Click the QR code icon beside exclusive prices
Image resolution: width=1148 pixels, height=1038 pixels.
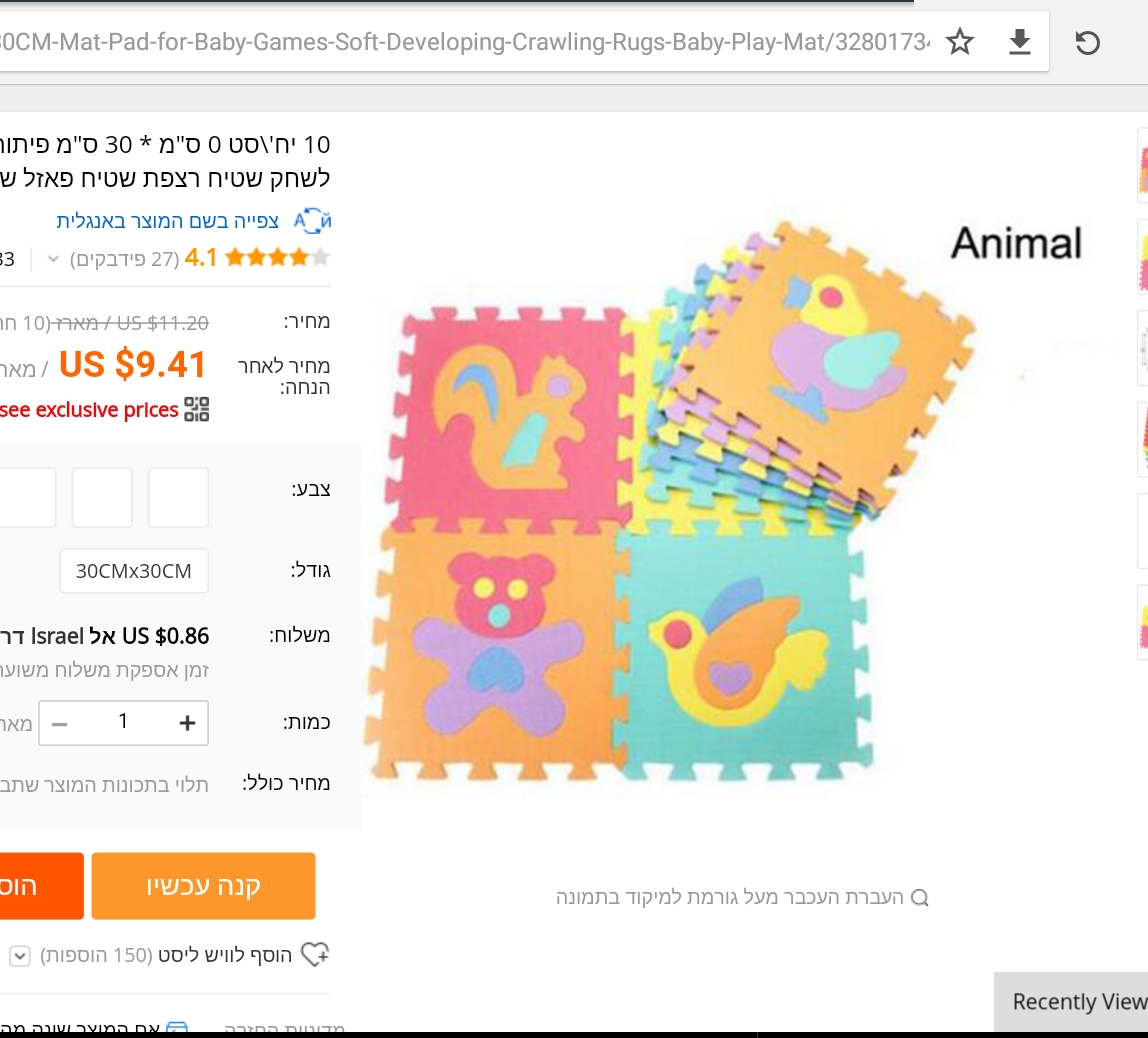[x=197, y=409]
